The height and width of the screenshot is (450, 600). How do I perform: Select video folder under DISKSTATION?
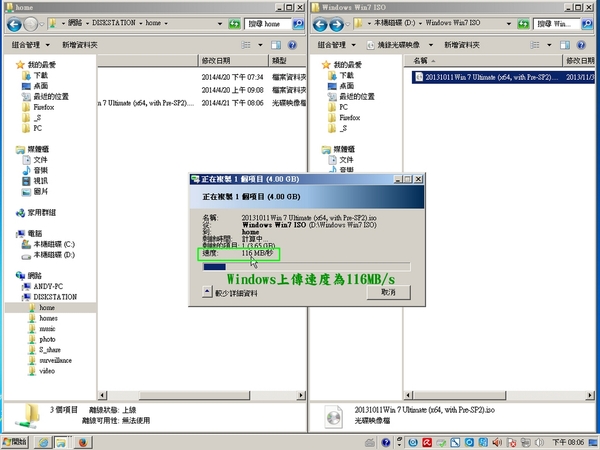(x=47, y=371)
